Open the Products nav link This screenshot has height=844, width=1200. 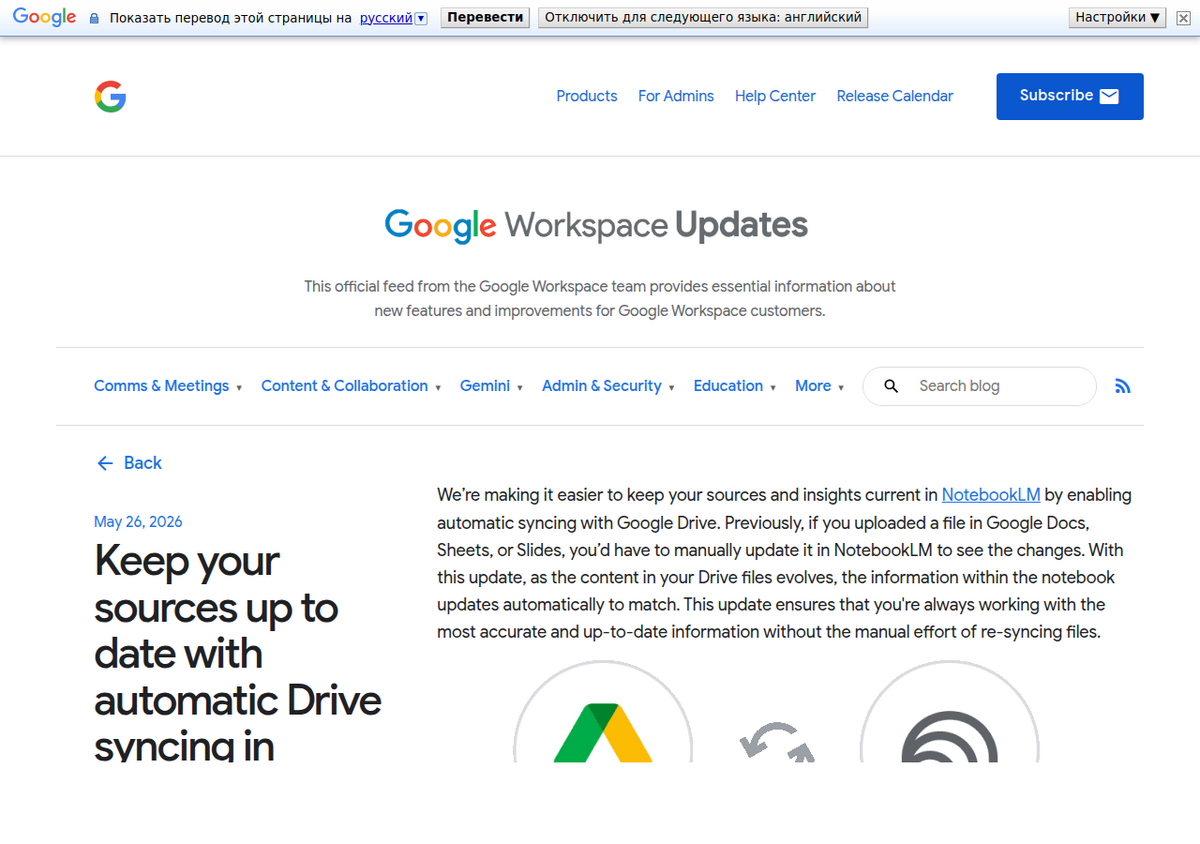pos(587,96)
